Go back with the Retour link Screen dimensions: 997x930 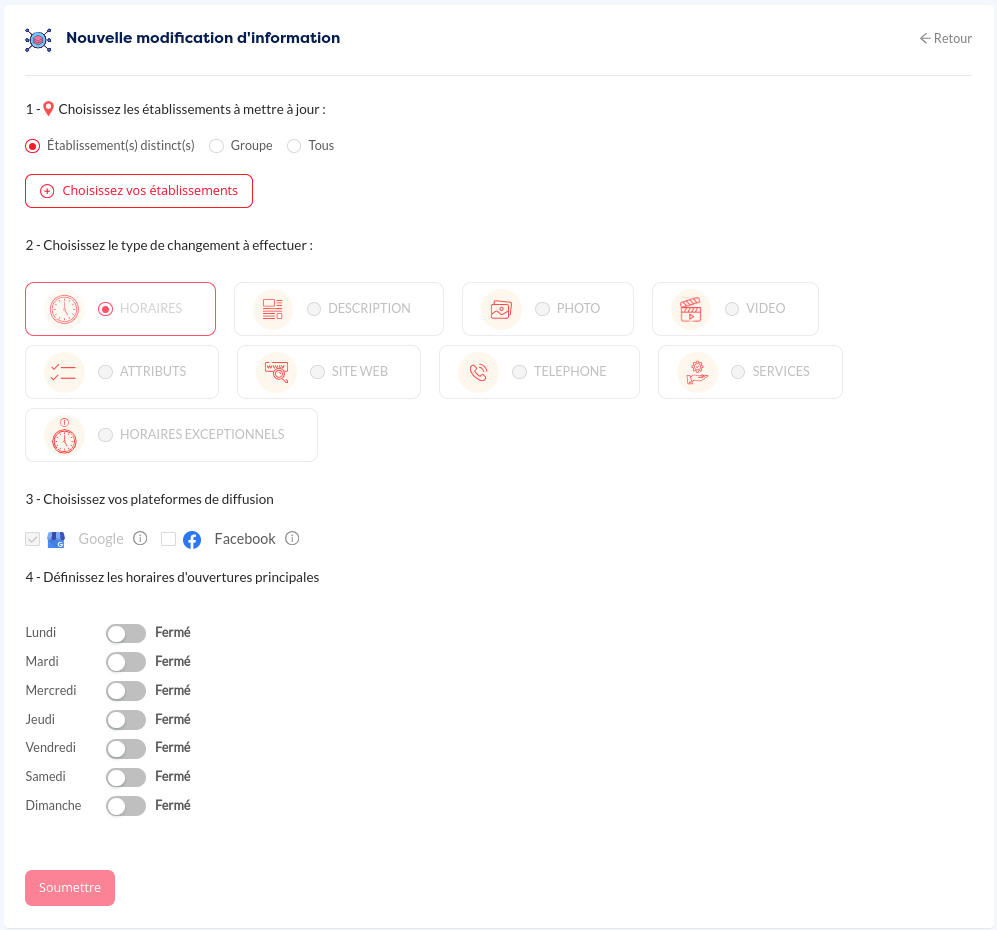coord(945,39)
